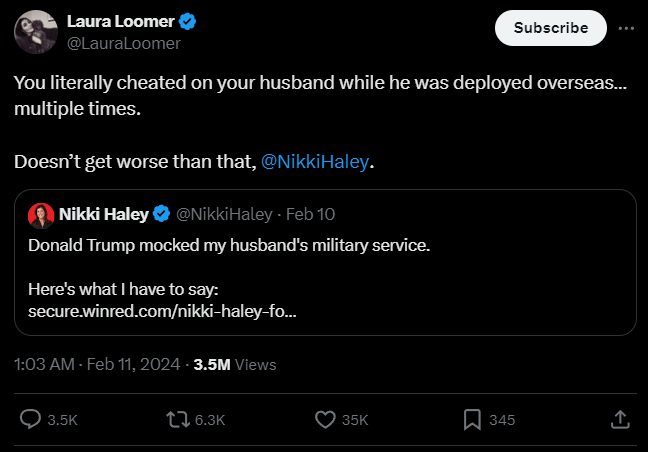
Task: Open the quoted Nikki Haley name
Action: click(x=104, y=214)
